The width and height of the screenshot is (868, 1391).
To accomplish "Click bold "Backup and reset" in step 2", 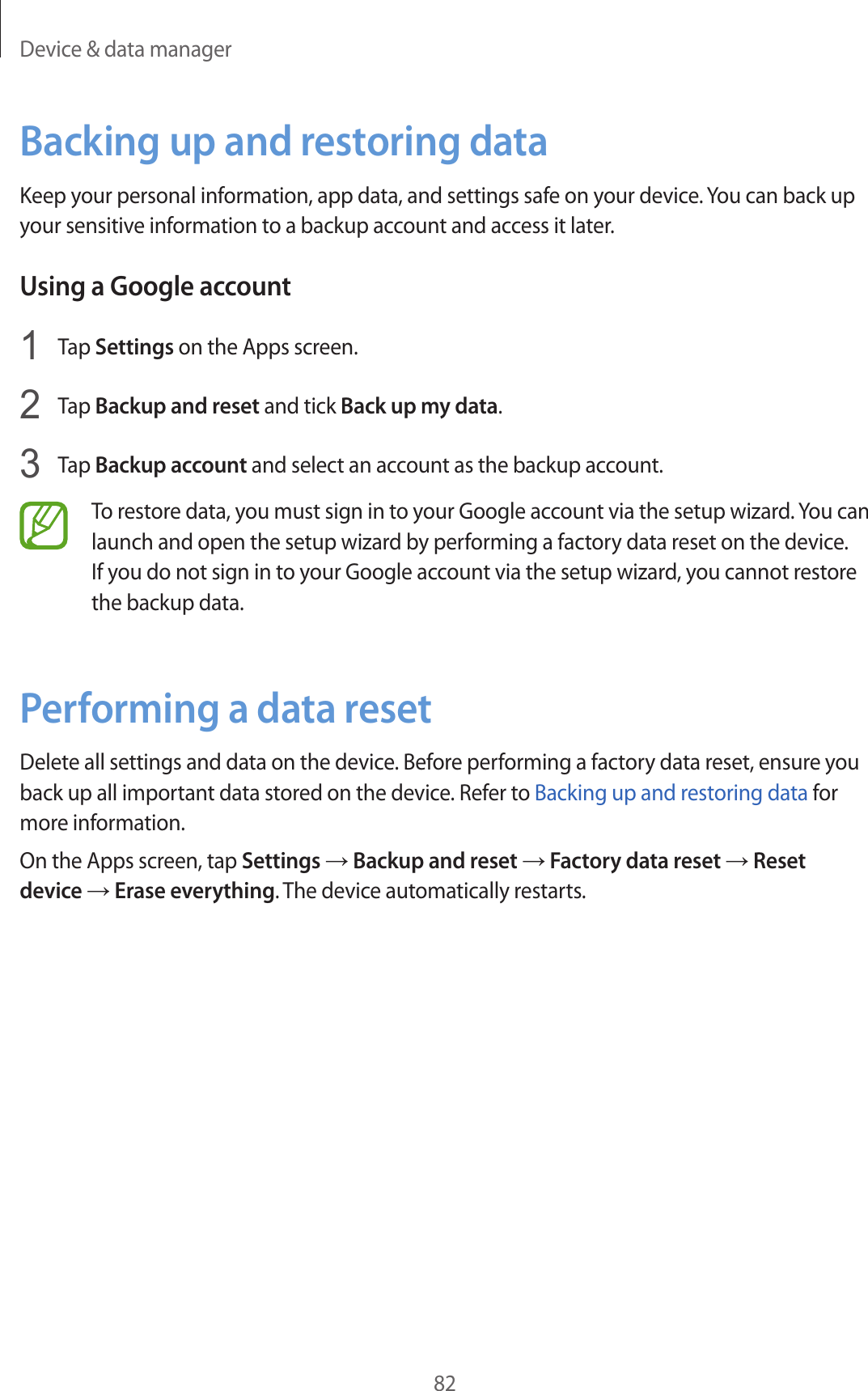I will click(x=177, y=406).
